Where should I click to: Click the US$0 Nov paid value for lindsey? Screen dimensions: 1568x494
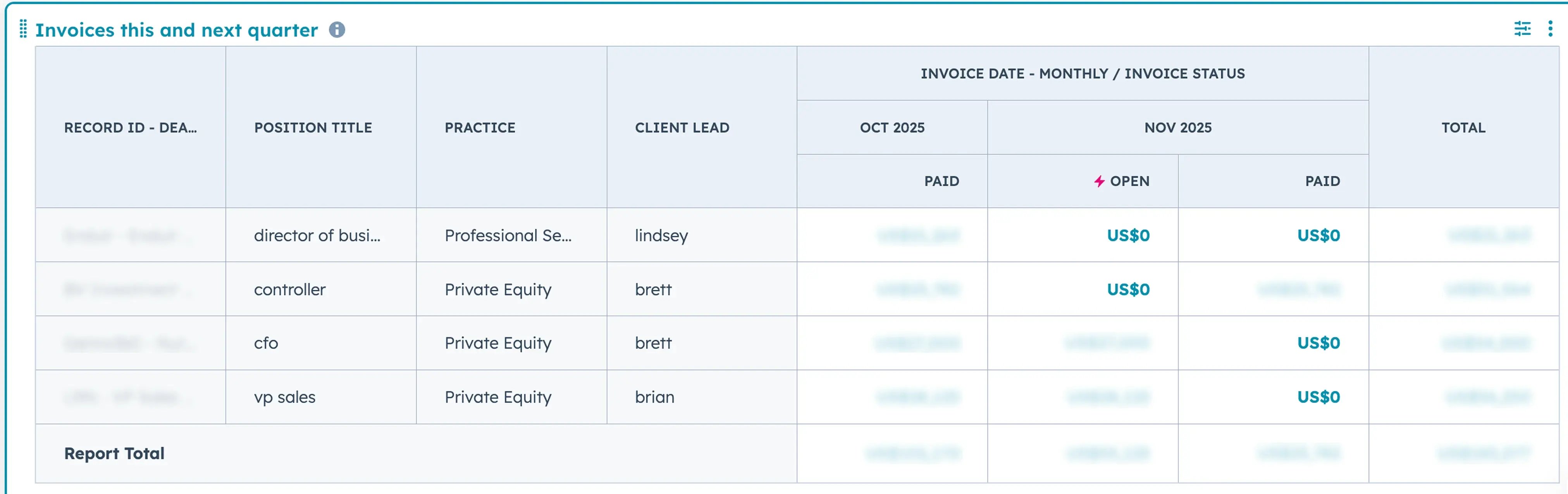1318,236
